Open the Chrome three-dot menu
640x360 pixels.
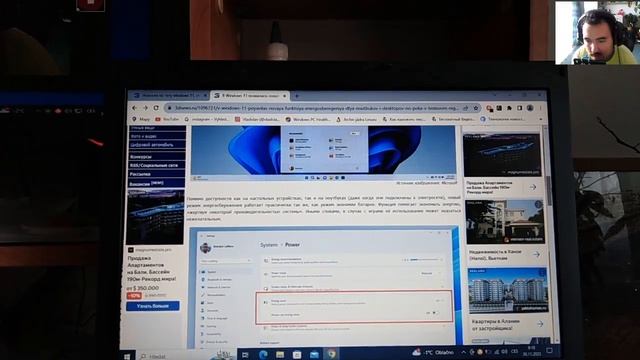(540, 108)
